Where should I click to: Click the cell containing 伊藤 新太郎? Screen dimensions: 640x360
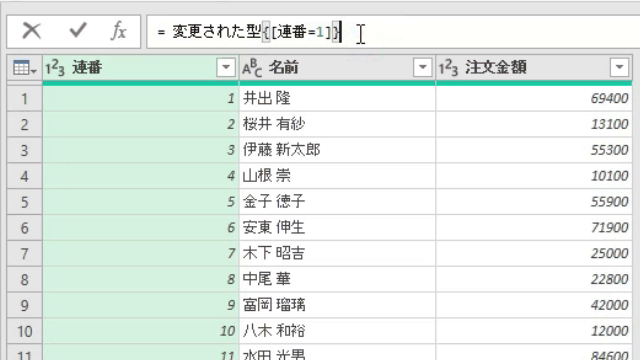(x=337, y=150)
